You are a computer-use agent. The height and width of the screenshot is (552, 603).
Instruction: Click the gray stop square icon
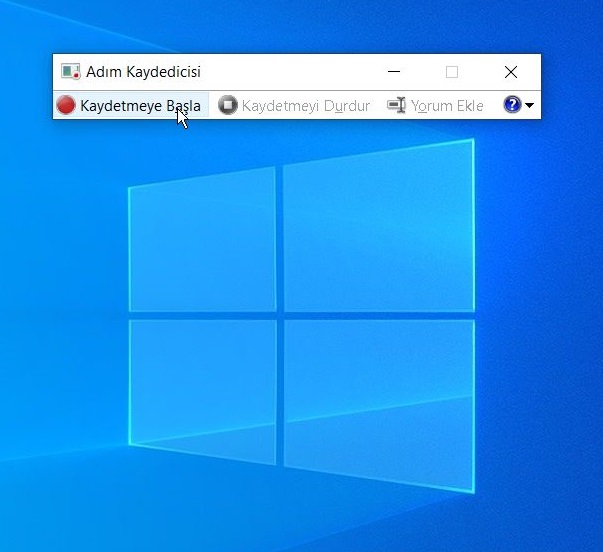pos(228,105)
